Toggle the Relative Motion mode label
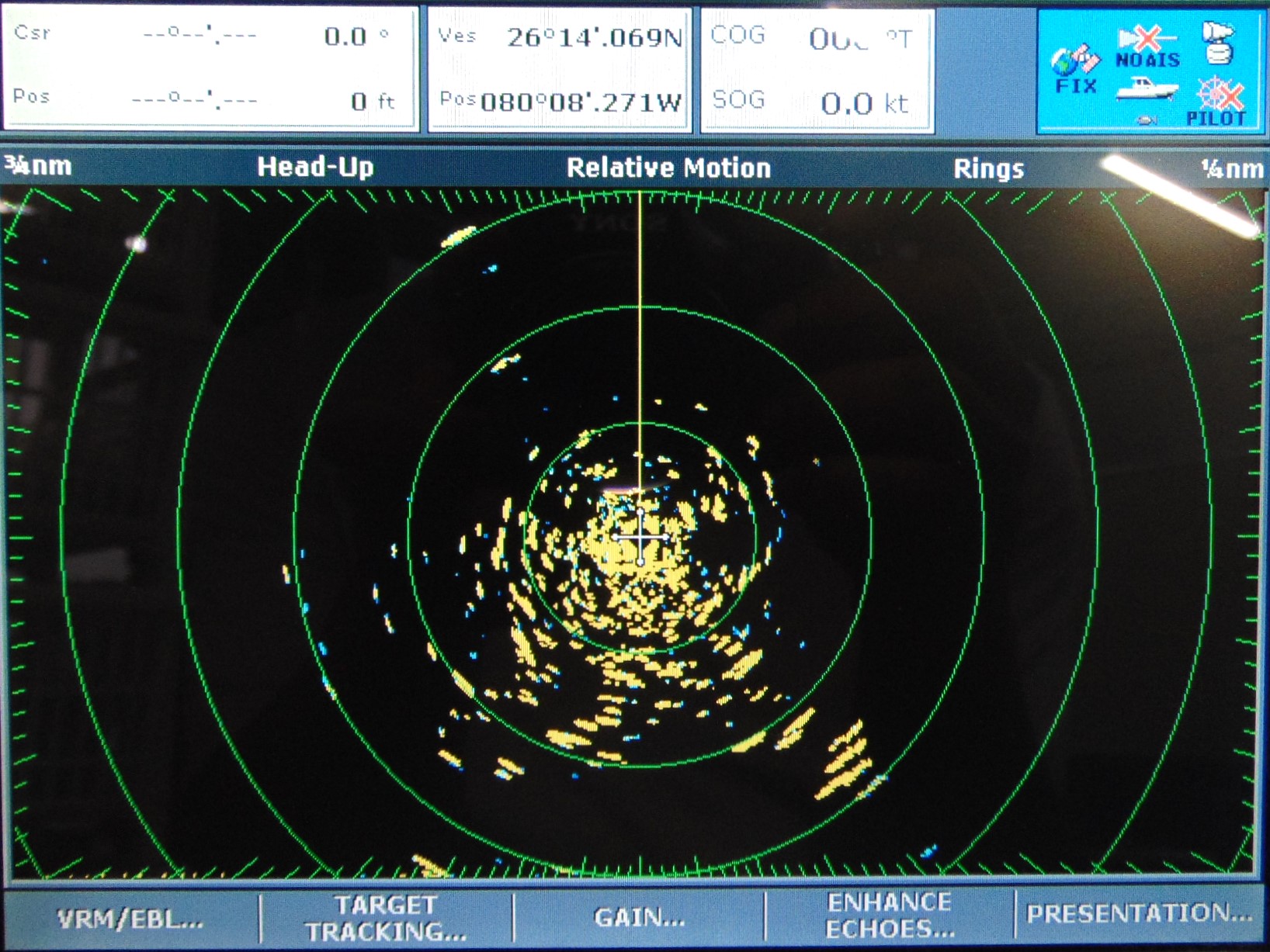This screenshot has height=952, width=1270. pyautogui.click(x=668, y=168)
